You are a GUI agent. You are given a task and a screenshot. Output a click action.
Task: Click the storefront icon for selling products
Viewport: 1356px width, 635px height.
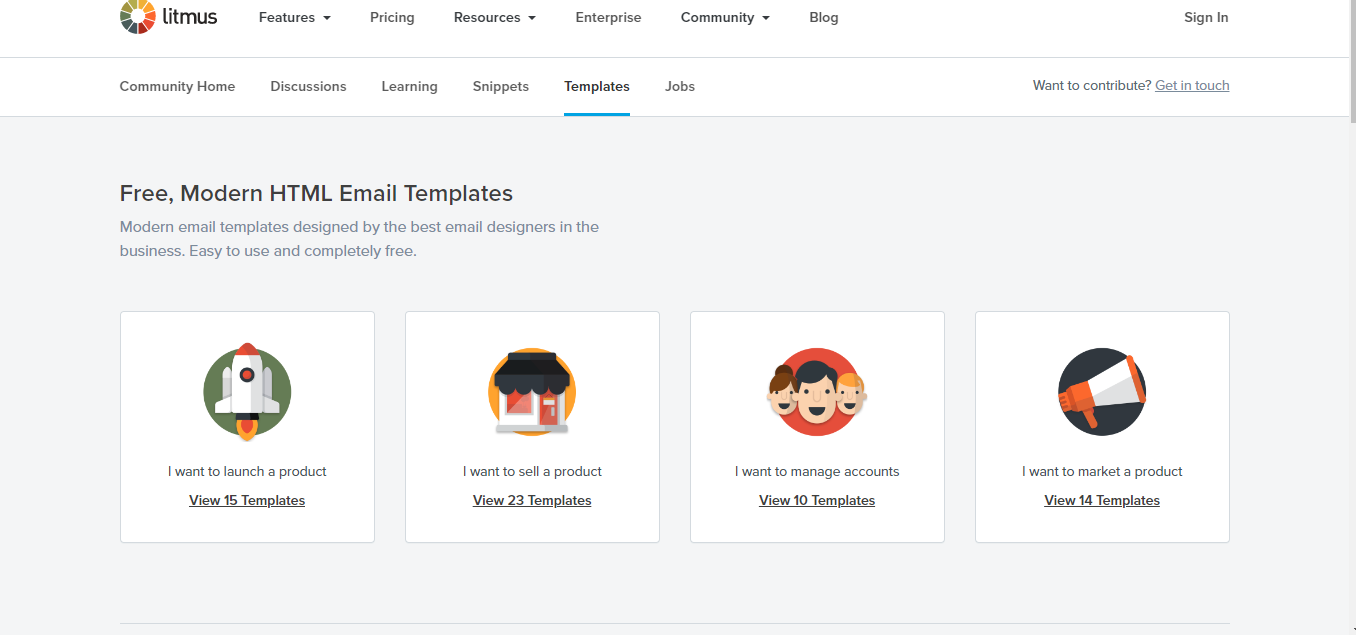(x=531, y=392)
